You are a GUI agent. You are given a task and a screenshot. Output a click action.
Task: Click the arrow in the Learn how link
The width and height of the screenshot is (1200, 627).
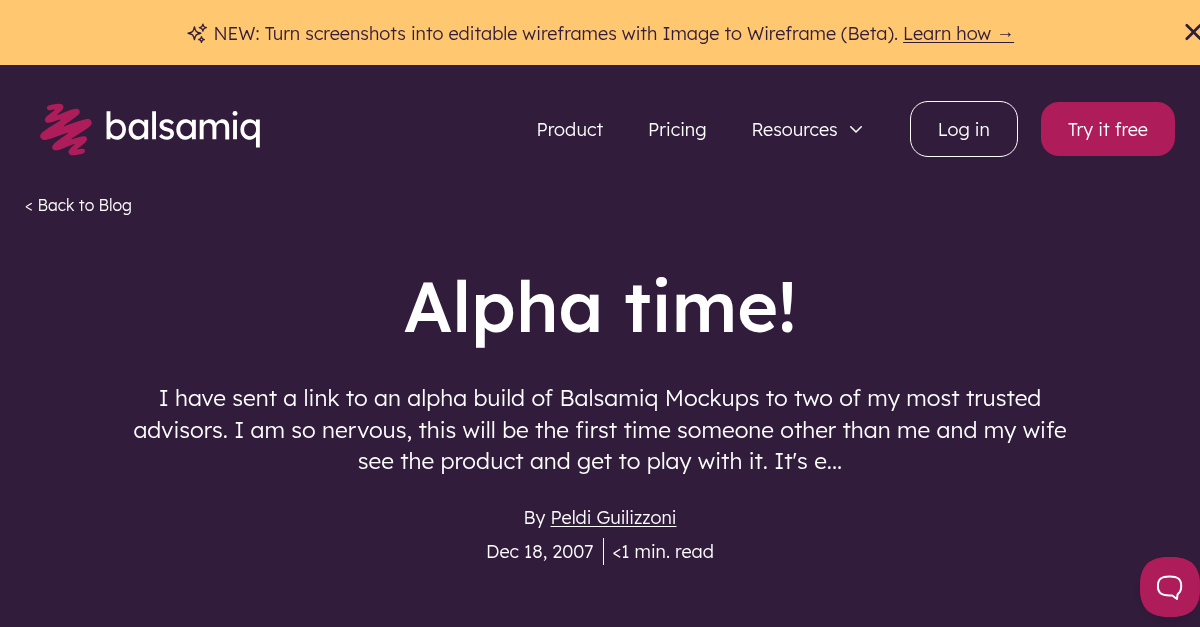point(1005,33)
